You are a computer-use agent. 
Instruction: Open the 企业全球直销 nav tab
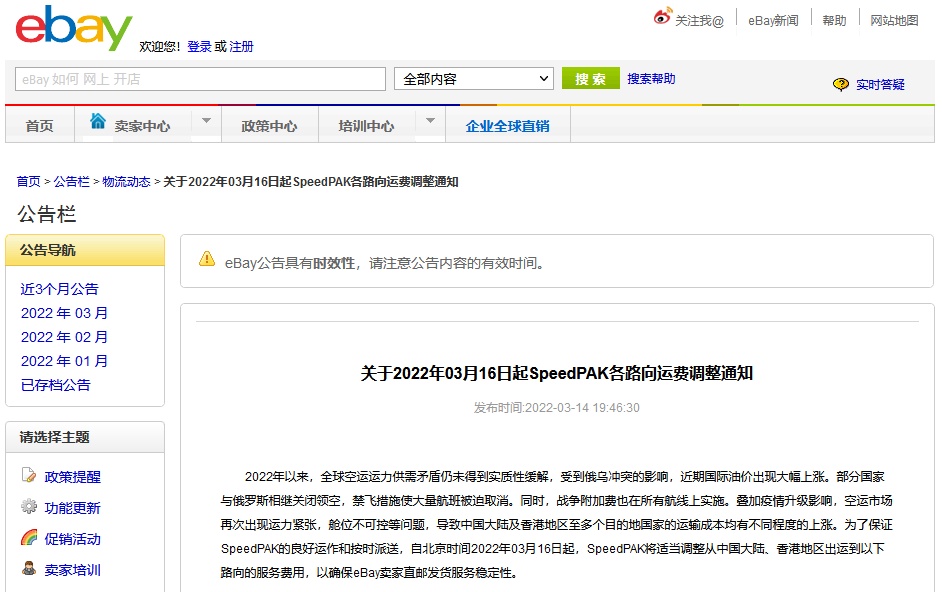(508, 126)
